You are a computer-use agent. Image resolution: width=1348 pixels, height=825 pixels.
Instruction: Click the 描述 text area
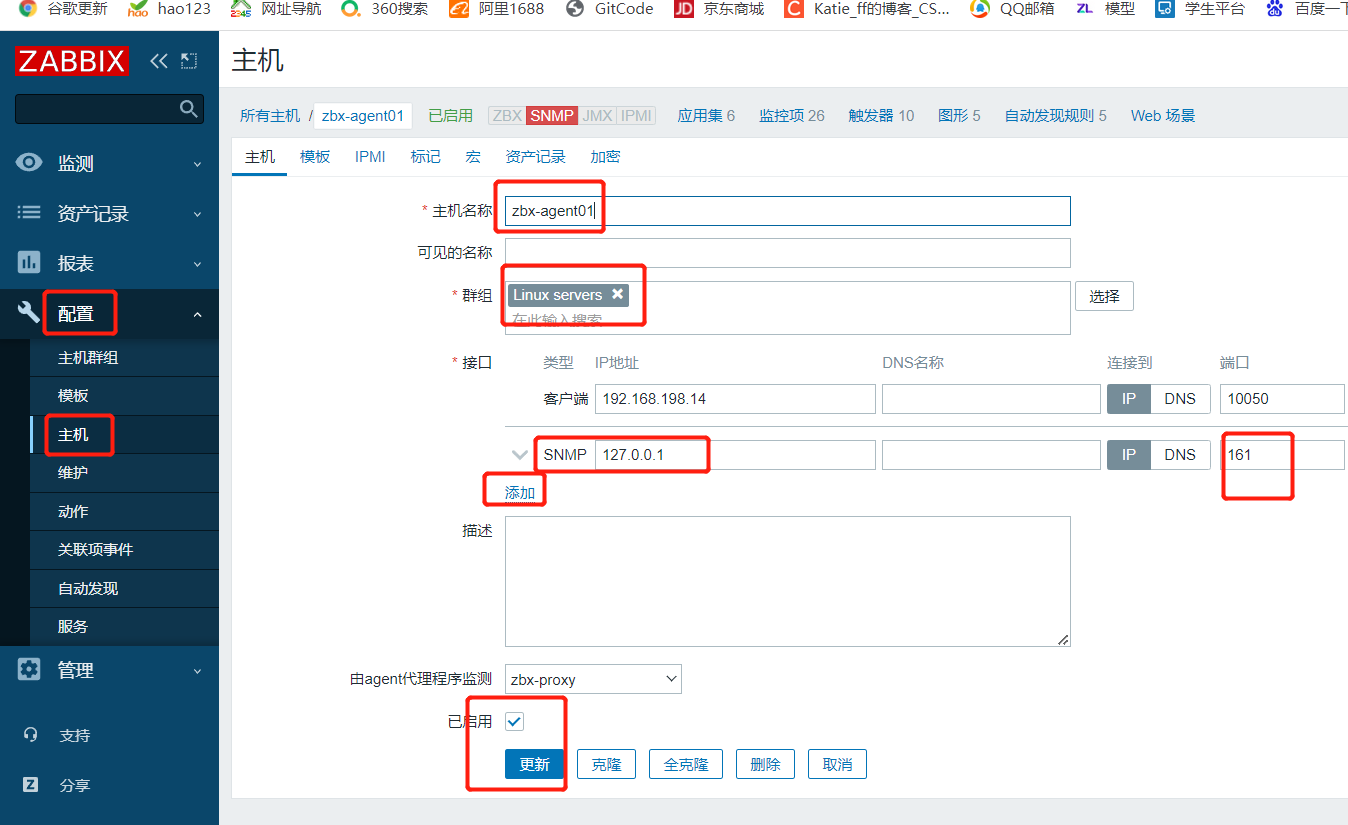788,581
